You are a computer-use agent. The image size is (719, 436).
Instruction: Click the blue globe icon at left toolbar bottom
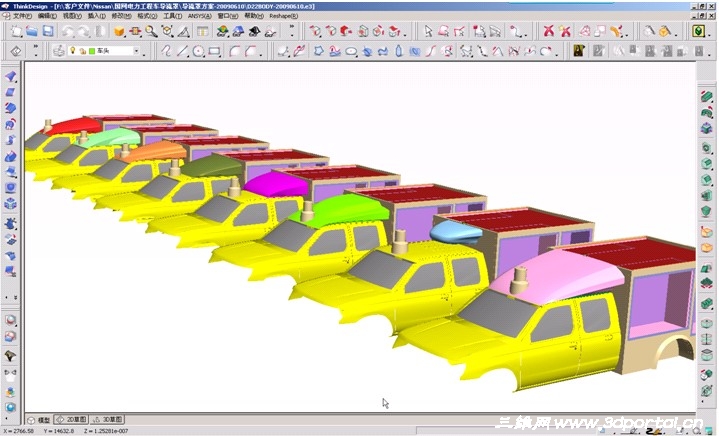11,407
